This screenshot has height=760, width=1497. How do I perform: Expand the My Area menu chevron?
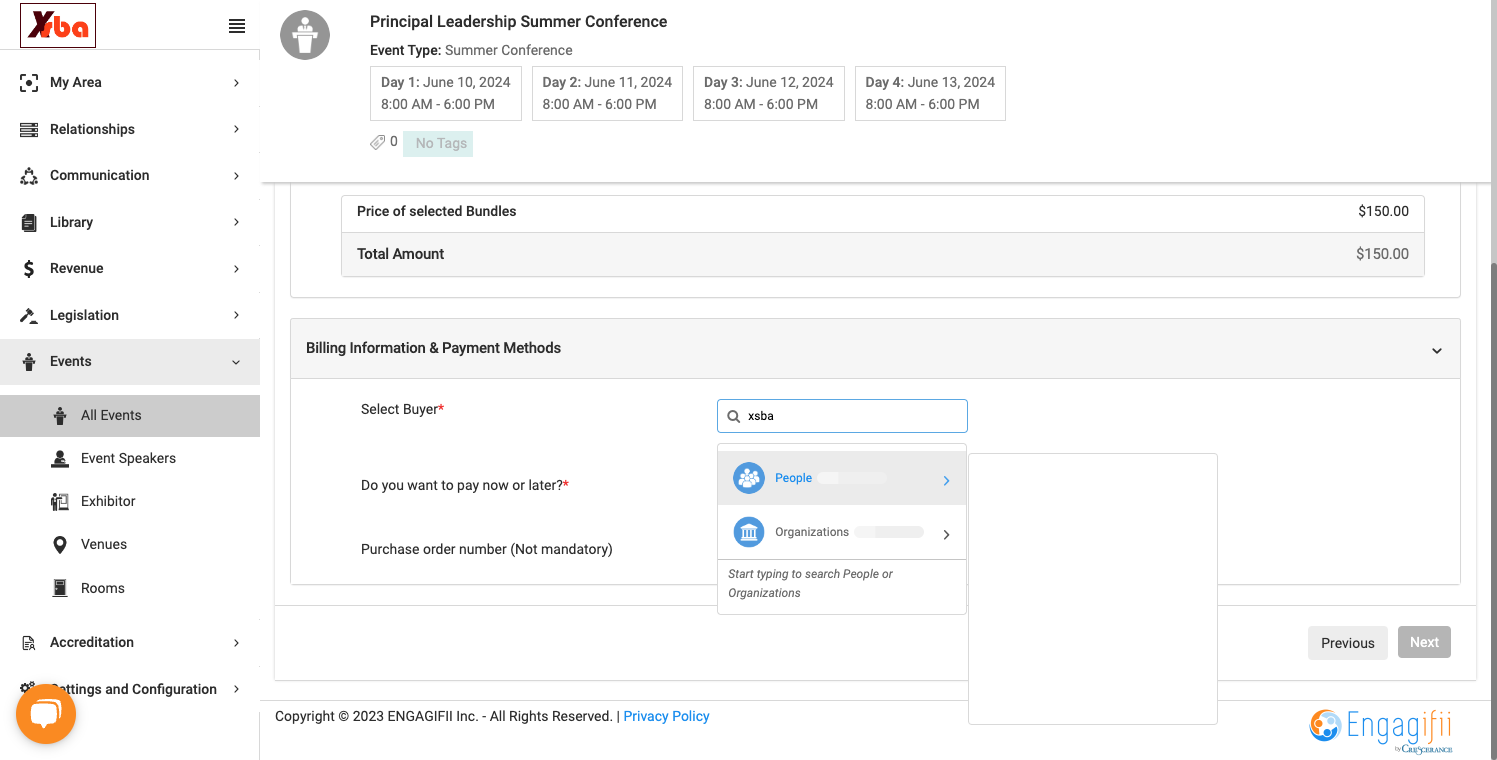[x=237, y=83]
